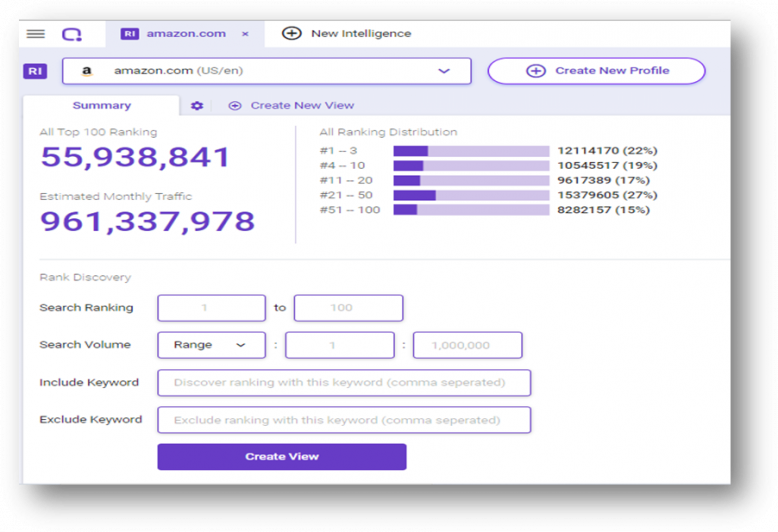Click plus circle icon beside Create New View
This screenshot has height=532, width=778.
pos(235,106)
